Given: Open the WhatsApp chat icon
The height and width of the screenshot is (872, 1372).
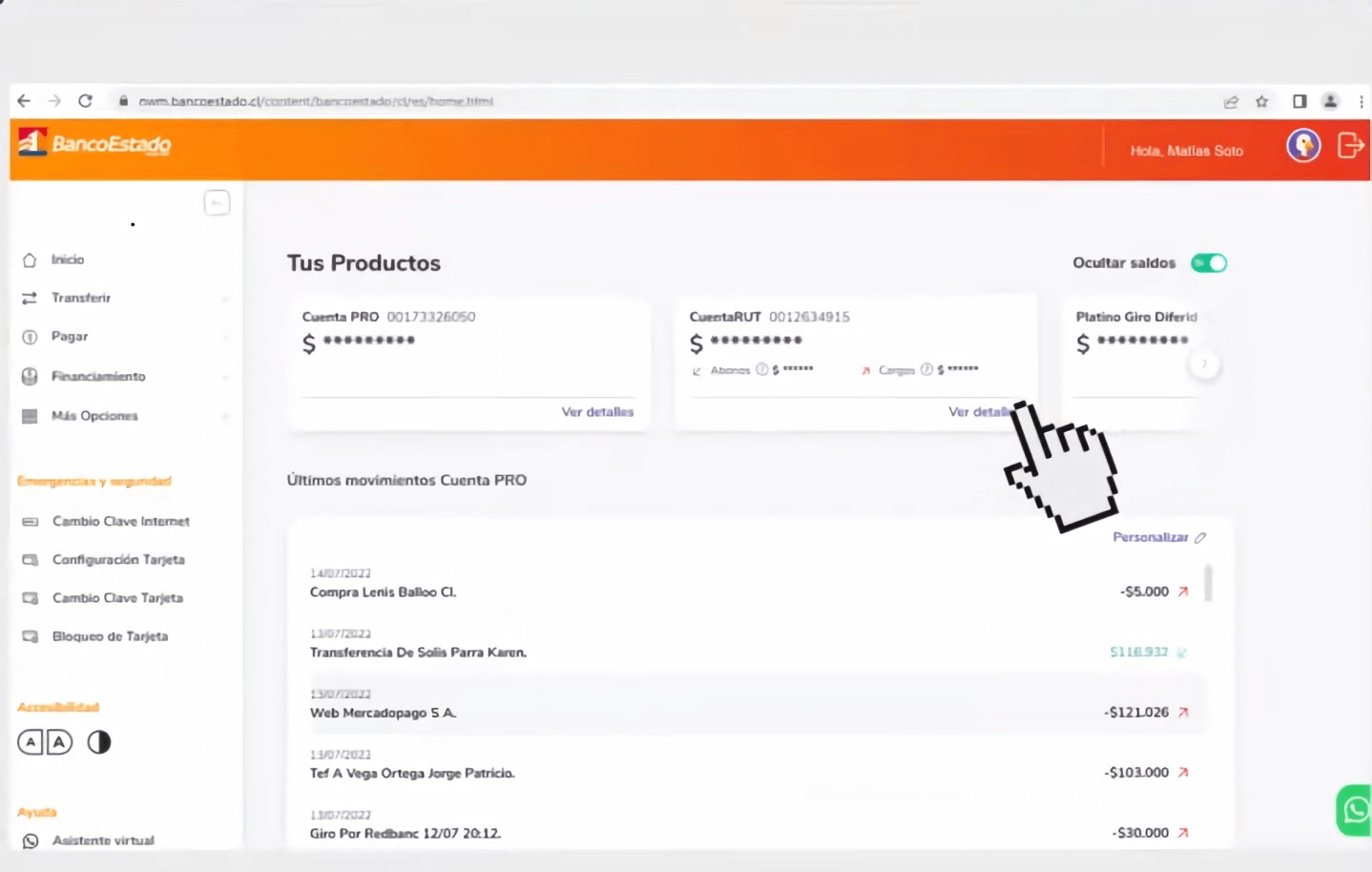Looking at the screenshot, I should point(1355,810).
